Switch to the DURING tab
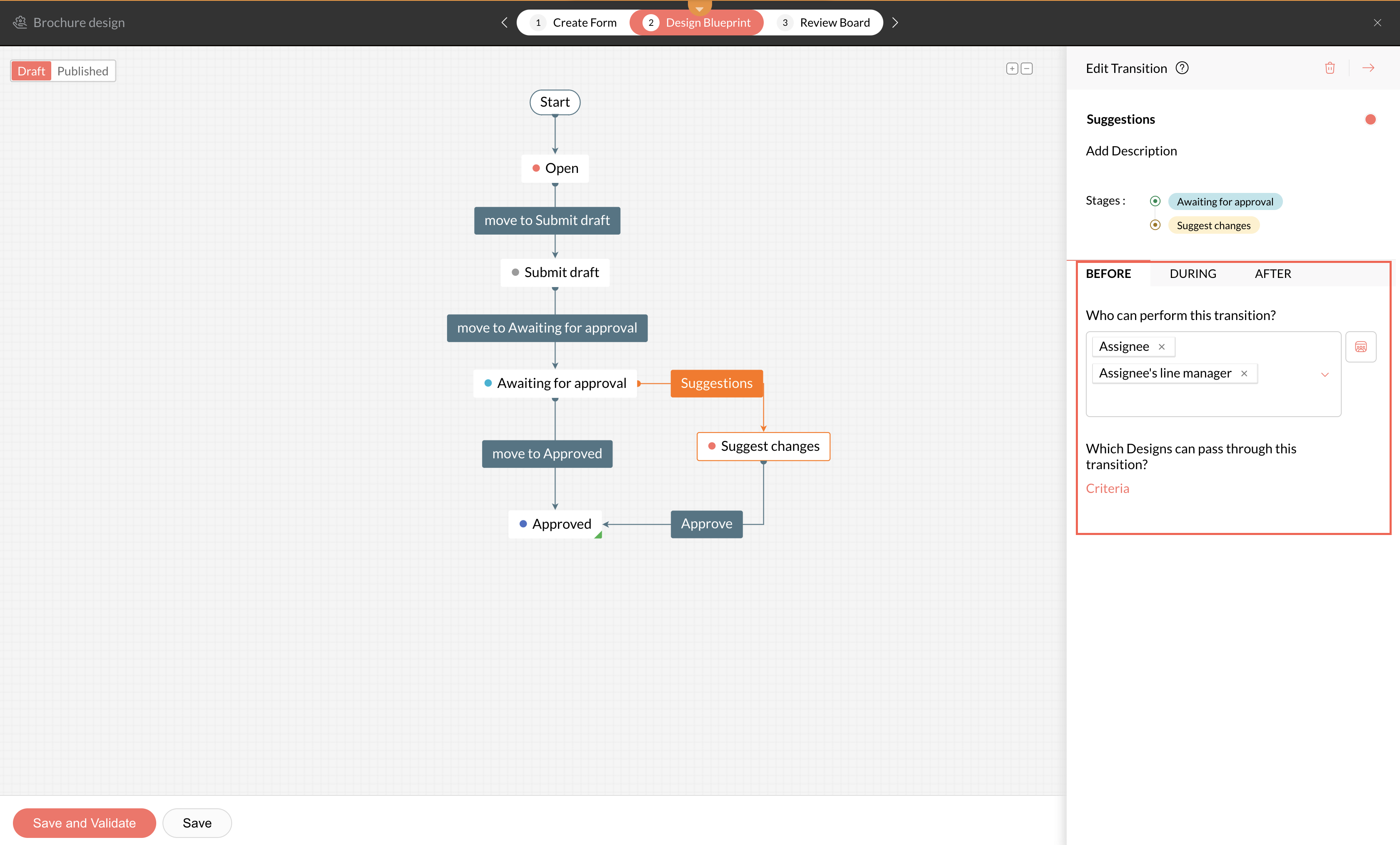1400x845 pixels. click(x=1192, y=274)
